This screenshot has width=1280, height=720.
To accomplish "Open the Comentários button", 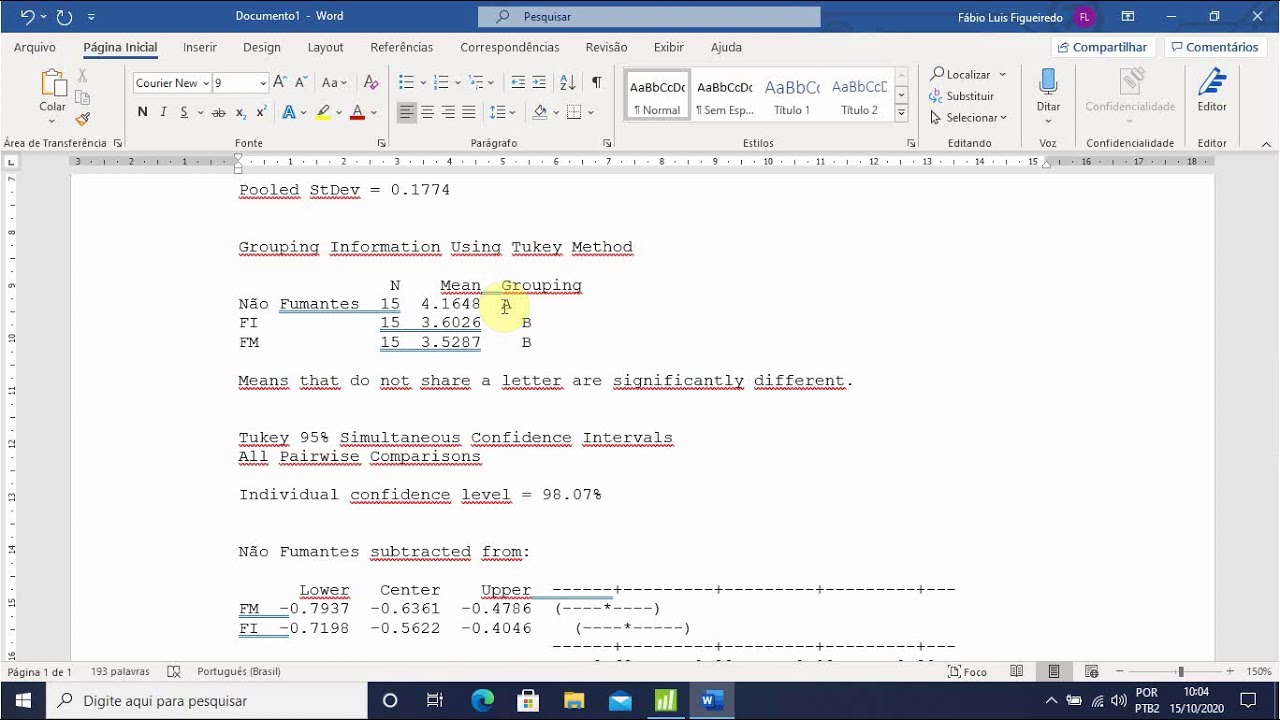I will [1215, 47].
